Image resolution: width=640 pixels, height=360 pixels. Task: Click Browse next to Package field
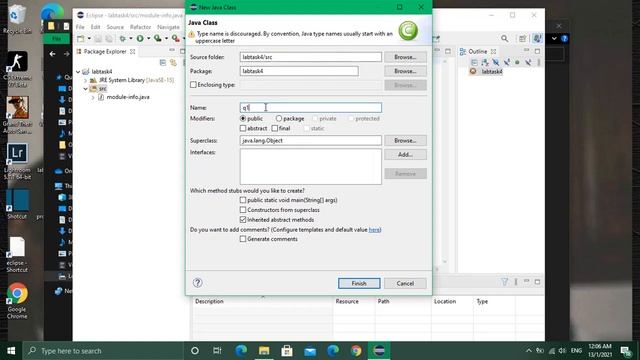pyautogui.click(x=405, y=71)
